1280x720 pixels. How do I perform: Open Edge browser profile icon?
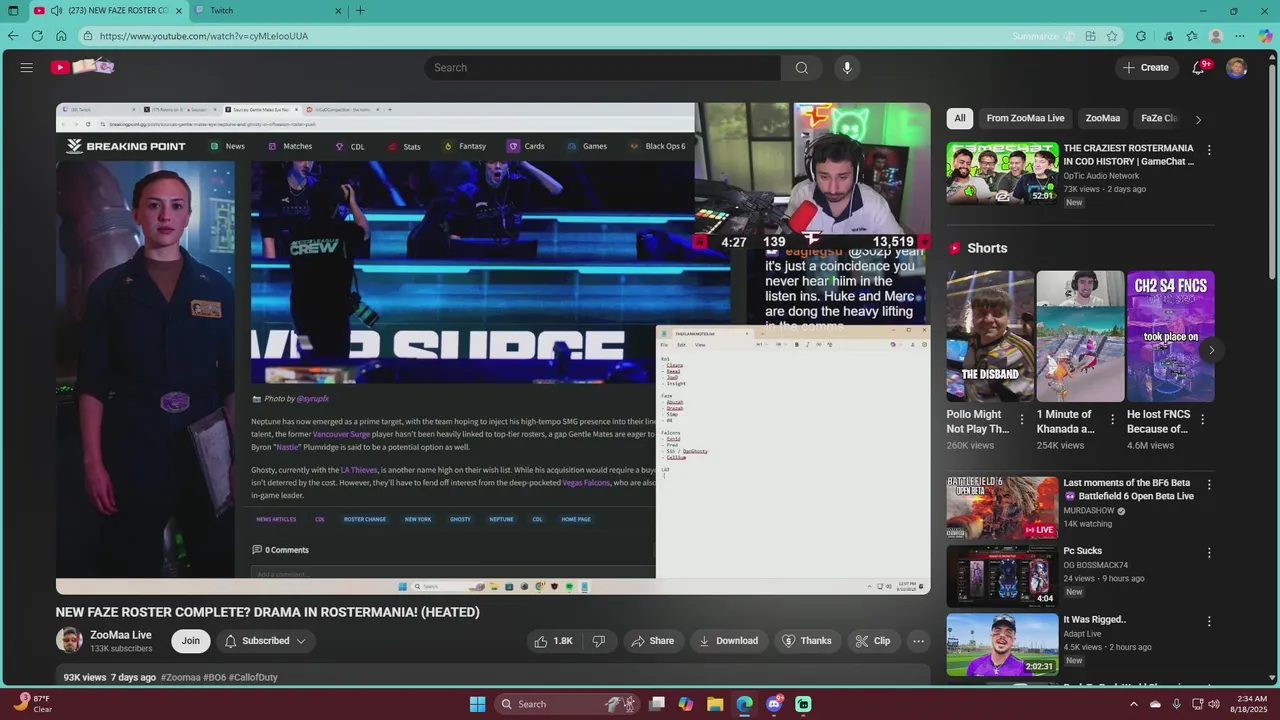coord(1216,36)
